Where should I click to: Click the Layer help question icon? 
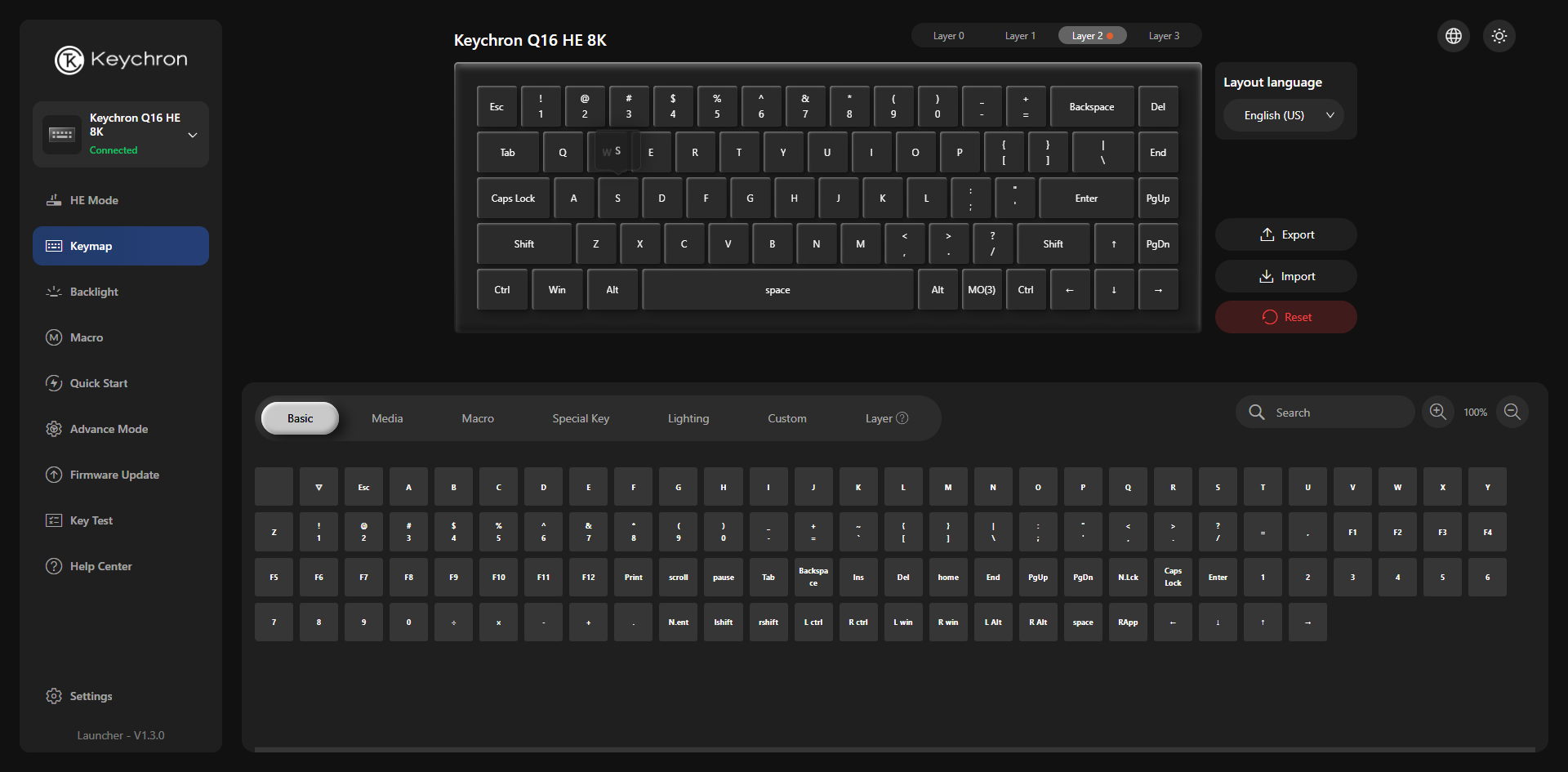click(902, 418)
